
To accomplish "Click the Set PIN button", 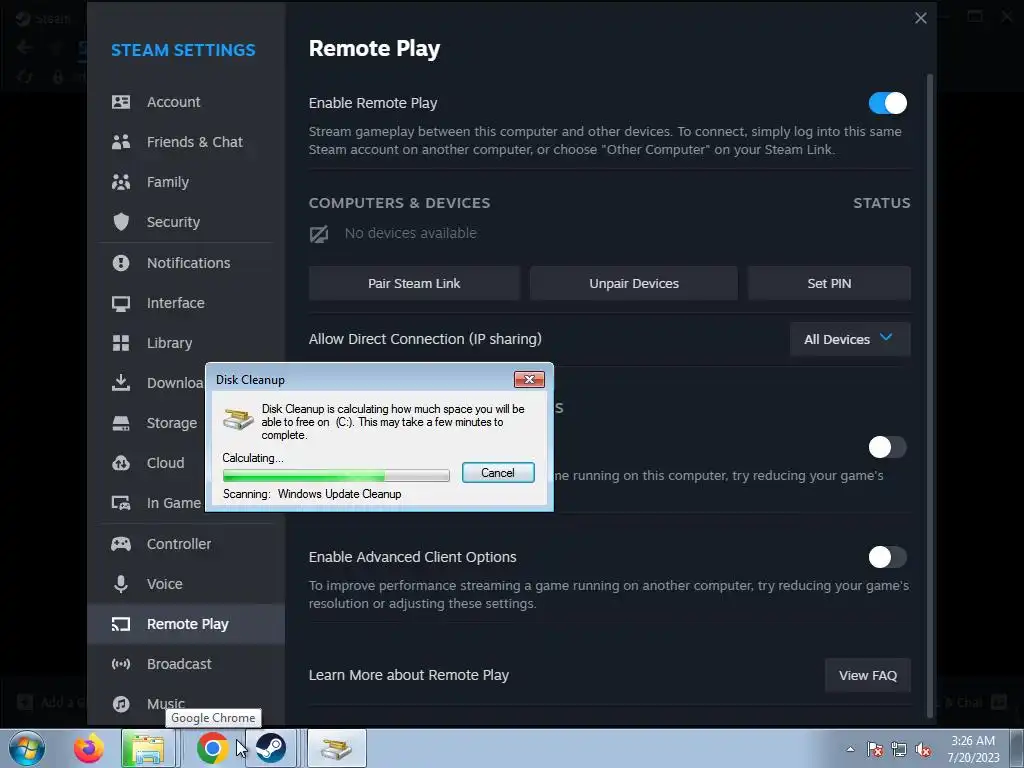I will (x=829, y=283).
